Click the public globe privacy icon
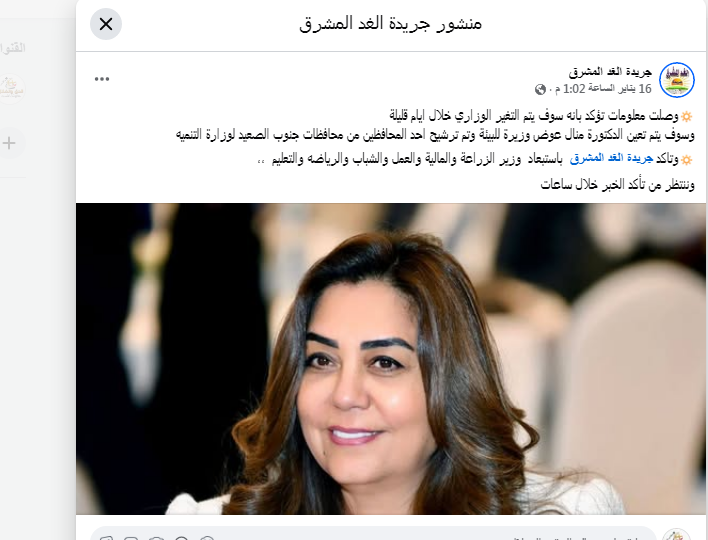 [x=540, y=89]
